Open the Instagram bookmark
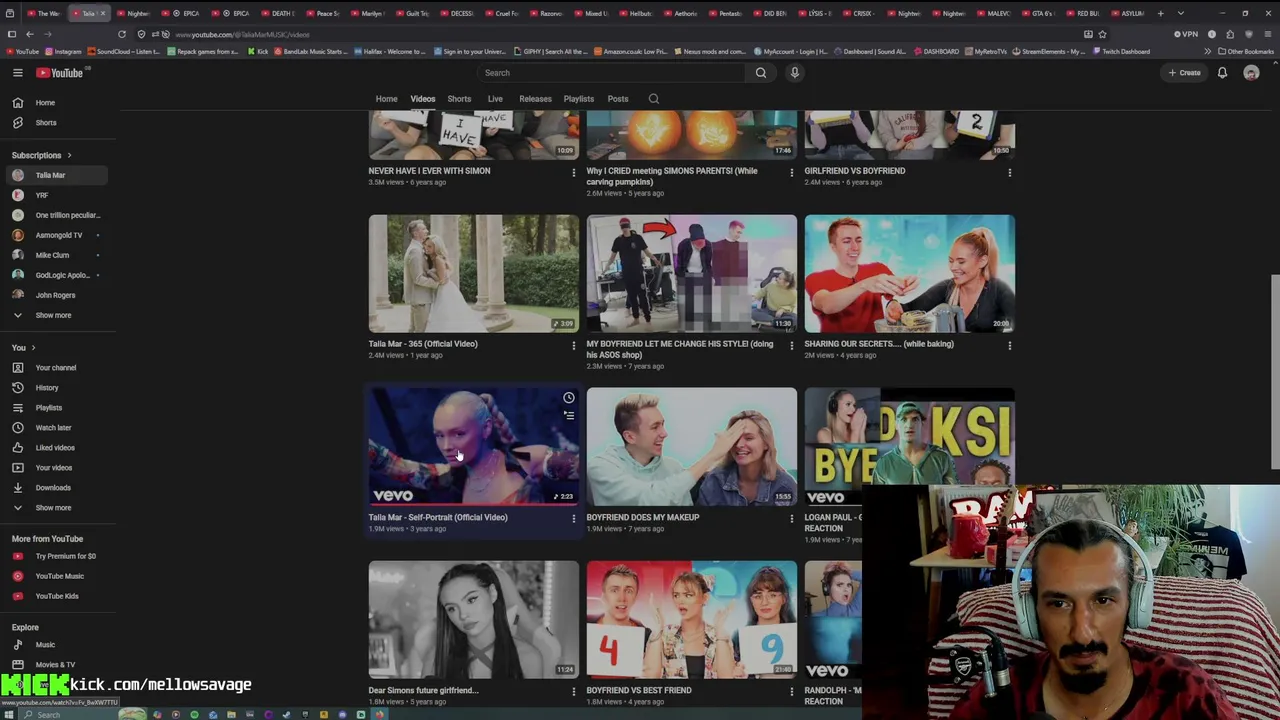 (x=63, y=51)
